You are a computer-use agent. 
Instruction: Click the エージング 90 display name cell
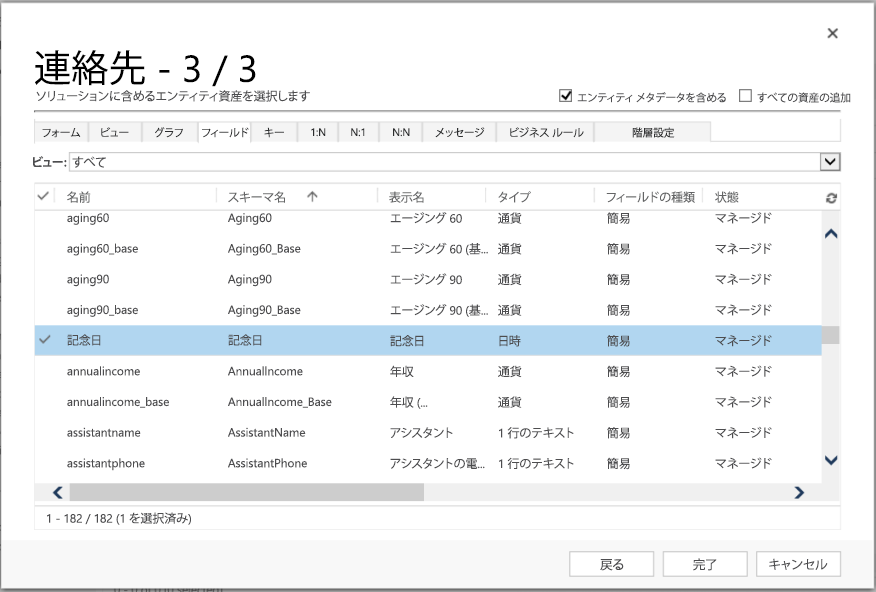click(x=426, y=279)
